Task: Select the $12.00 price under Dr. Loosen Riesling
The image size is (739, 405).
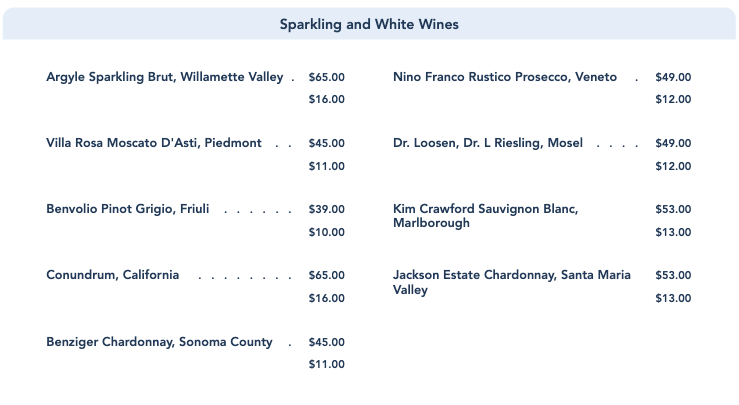Action: (673, 166)
